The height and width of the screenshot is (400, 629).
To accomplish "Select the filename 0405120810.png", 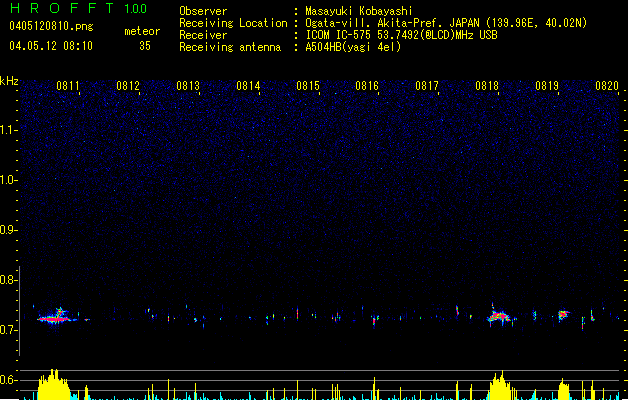I will [51, 26].
